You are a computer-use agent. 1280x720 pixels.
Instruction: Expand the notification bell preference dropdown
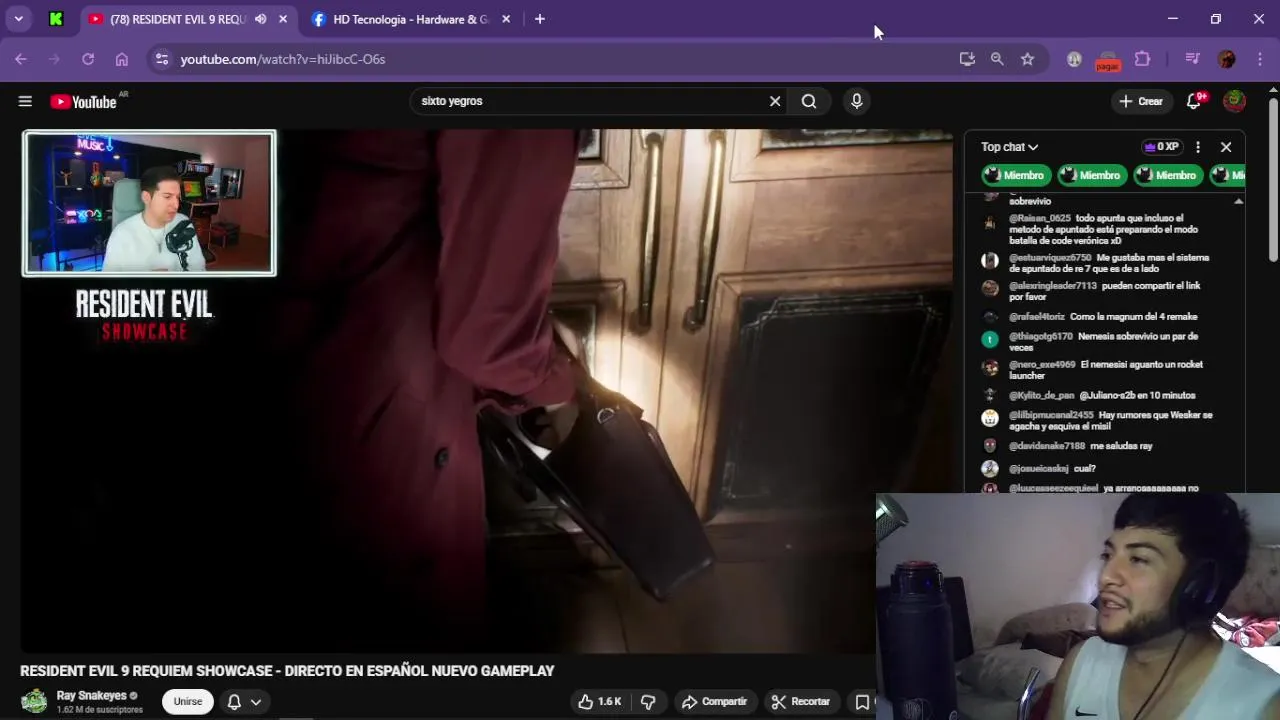point(244,702)
